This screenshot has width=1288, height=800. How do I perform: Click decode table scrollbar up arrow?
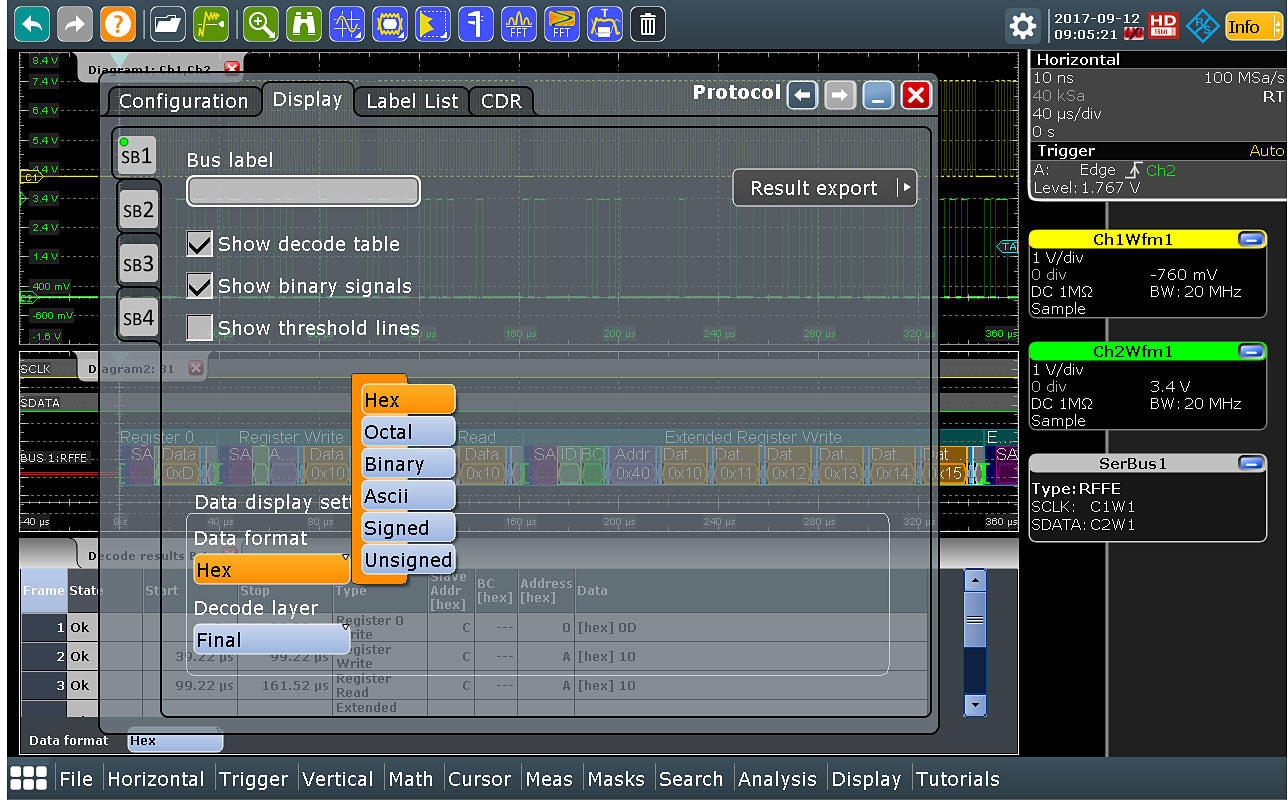pos(975,580)
